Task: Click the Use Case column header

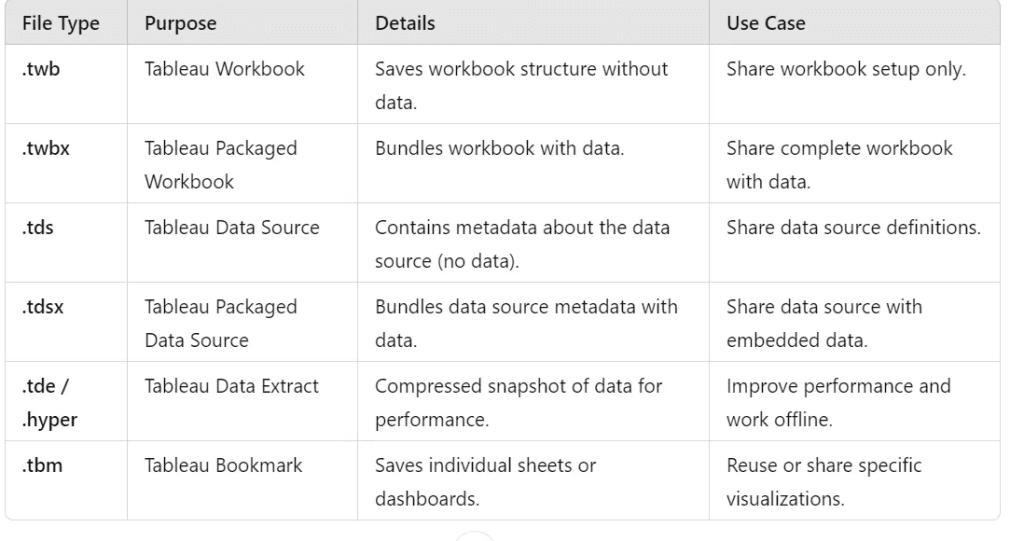Action: [x=765, y=23]
